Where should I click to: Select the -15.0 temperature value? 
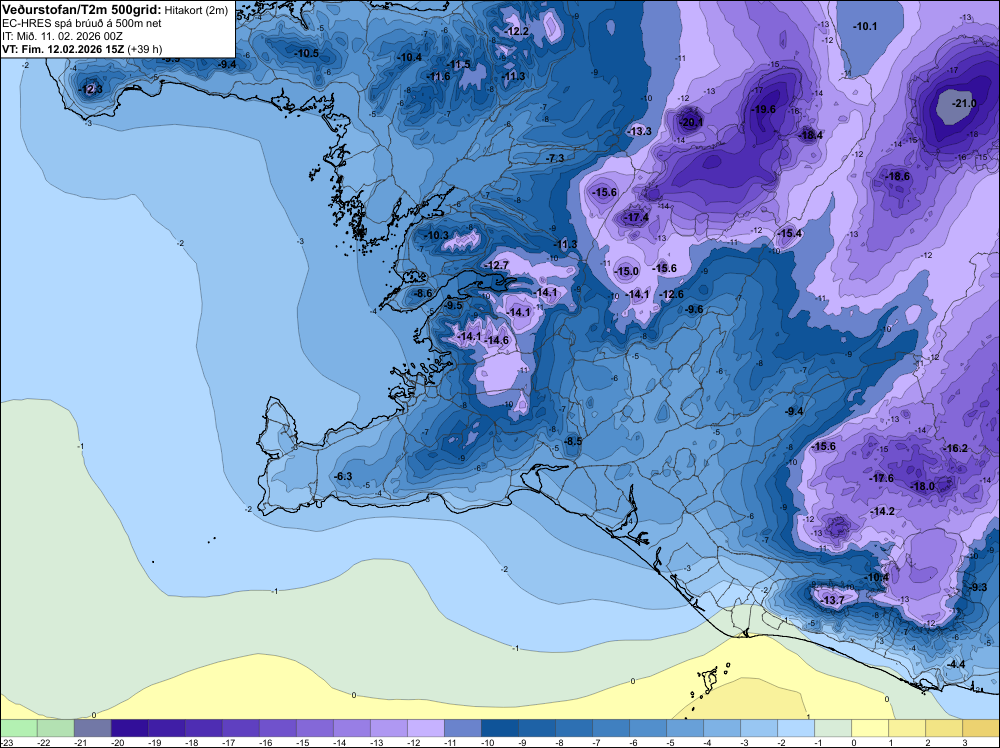pyautogui.click(x=627, y=271)
